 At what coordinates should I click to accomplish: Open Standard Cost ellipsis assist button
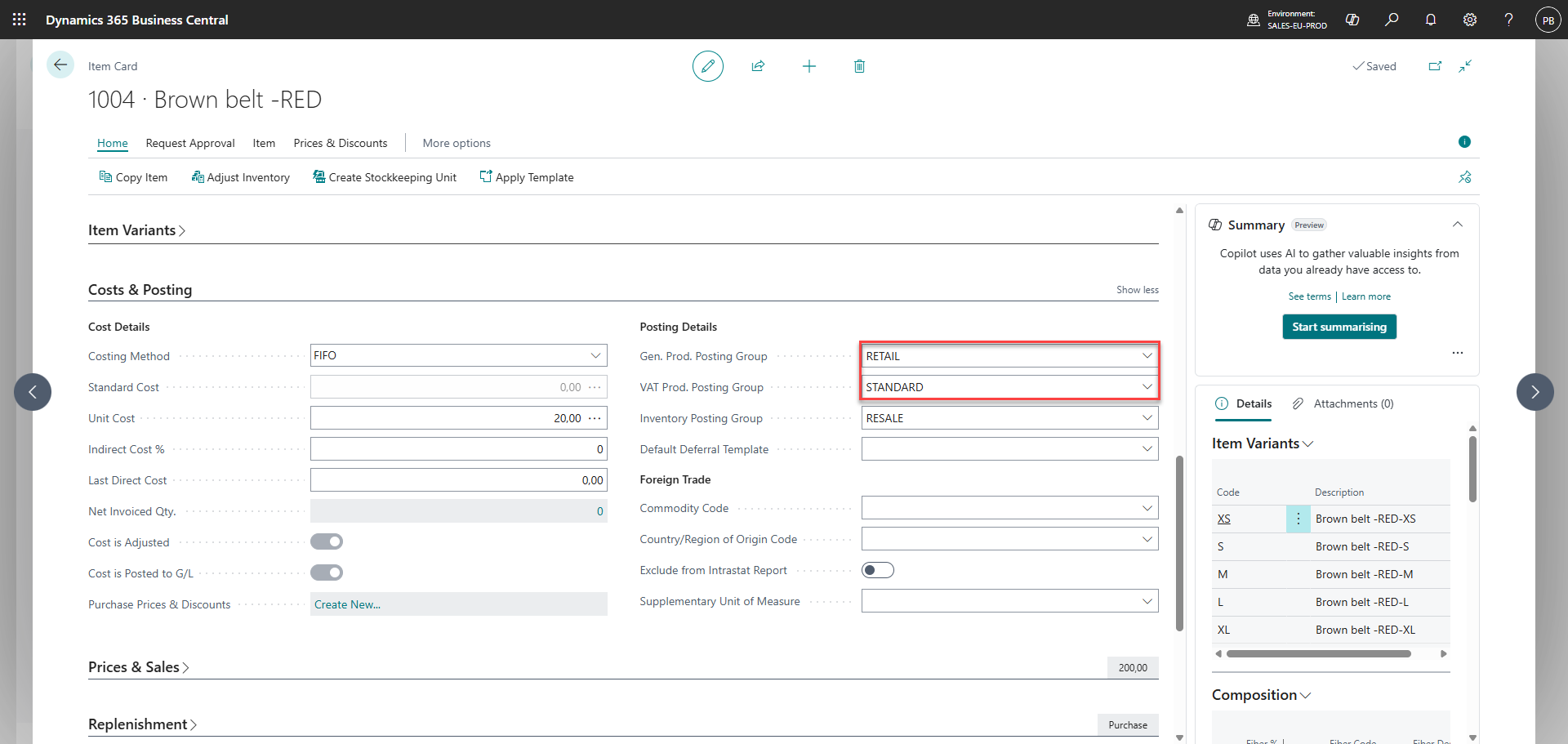[595, 387]
